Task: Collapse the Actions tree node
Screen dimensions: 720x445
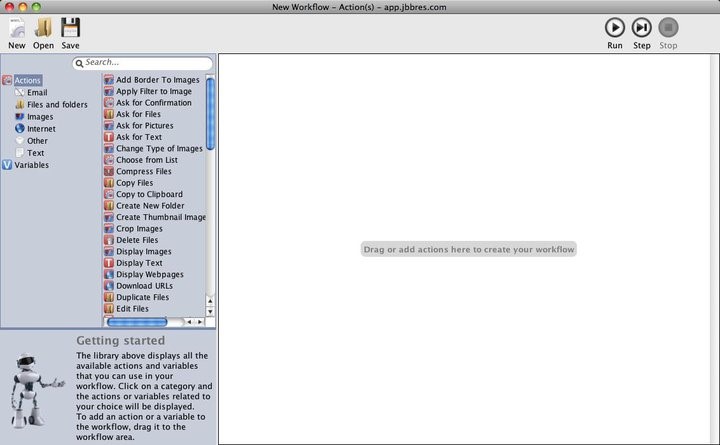Action: coord(7,80)
